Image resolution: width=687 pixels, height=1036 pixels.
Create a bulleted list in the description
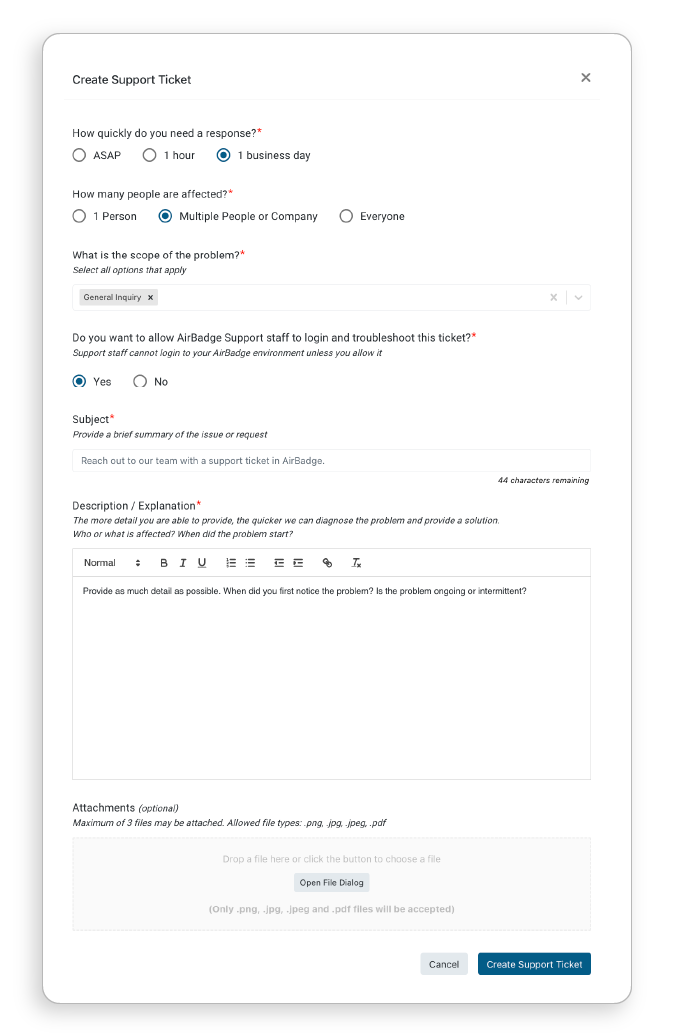pos(250,562)
